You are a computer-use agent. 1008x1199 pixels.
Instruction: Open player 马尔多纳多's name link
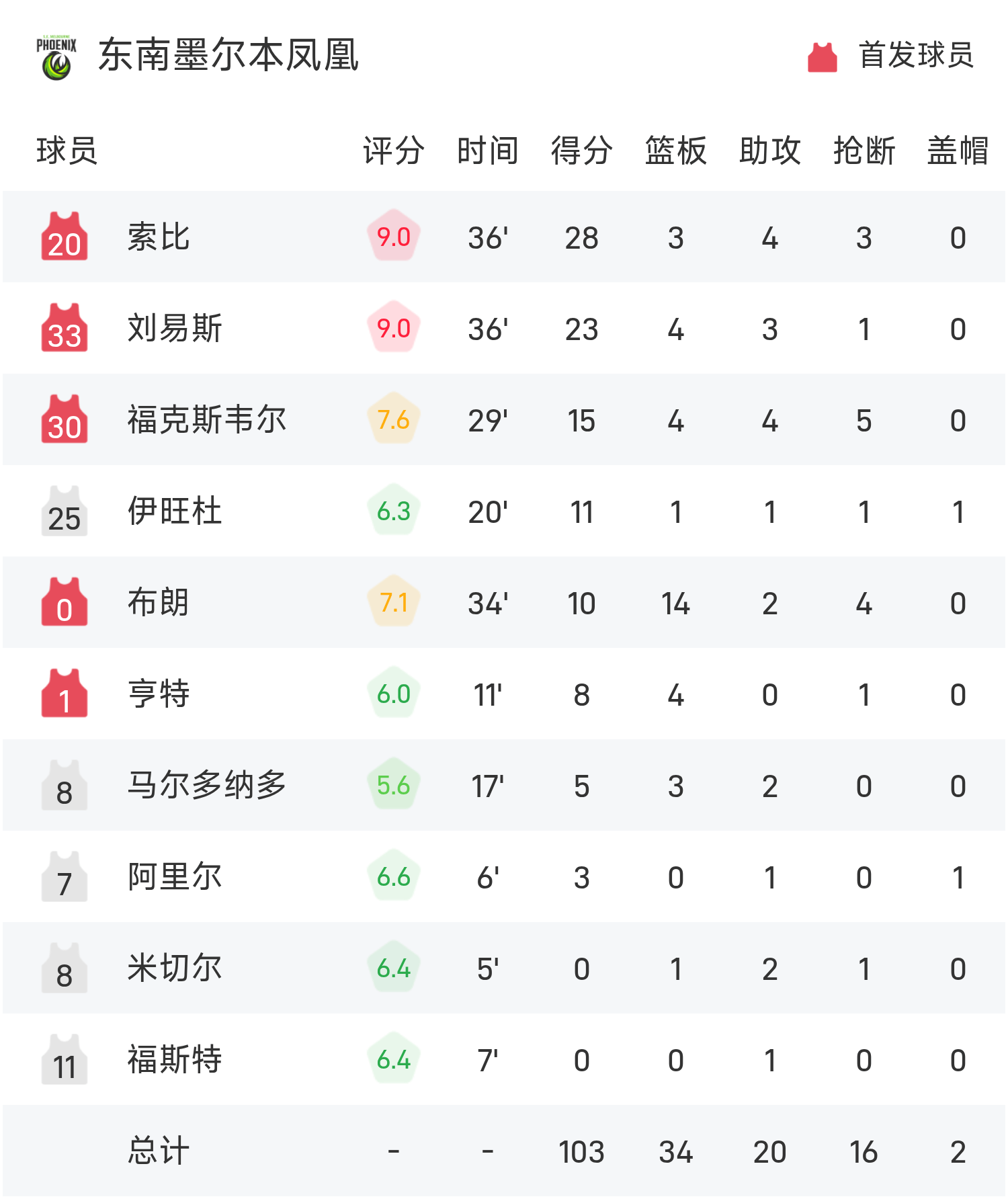point(207,786)
